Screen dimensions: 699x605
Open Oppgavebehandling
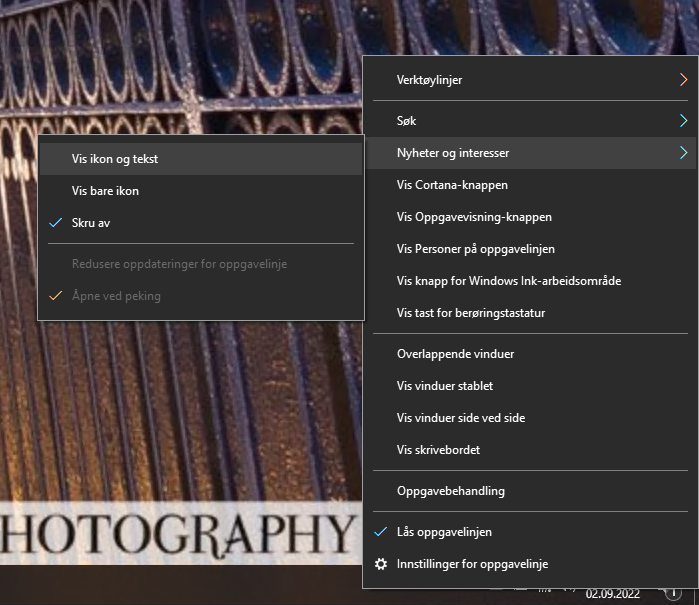(x=530, y=491)
